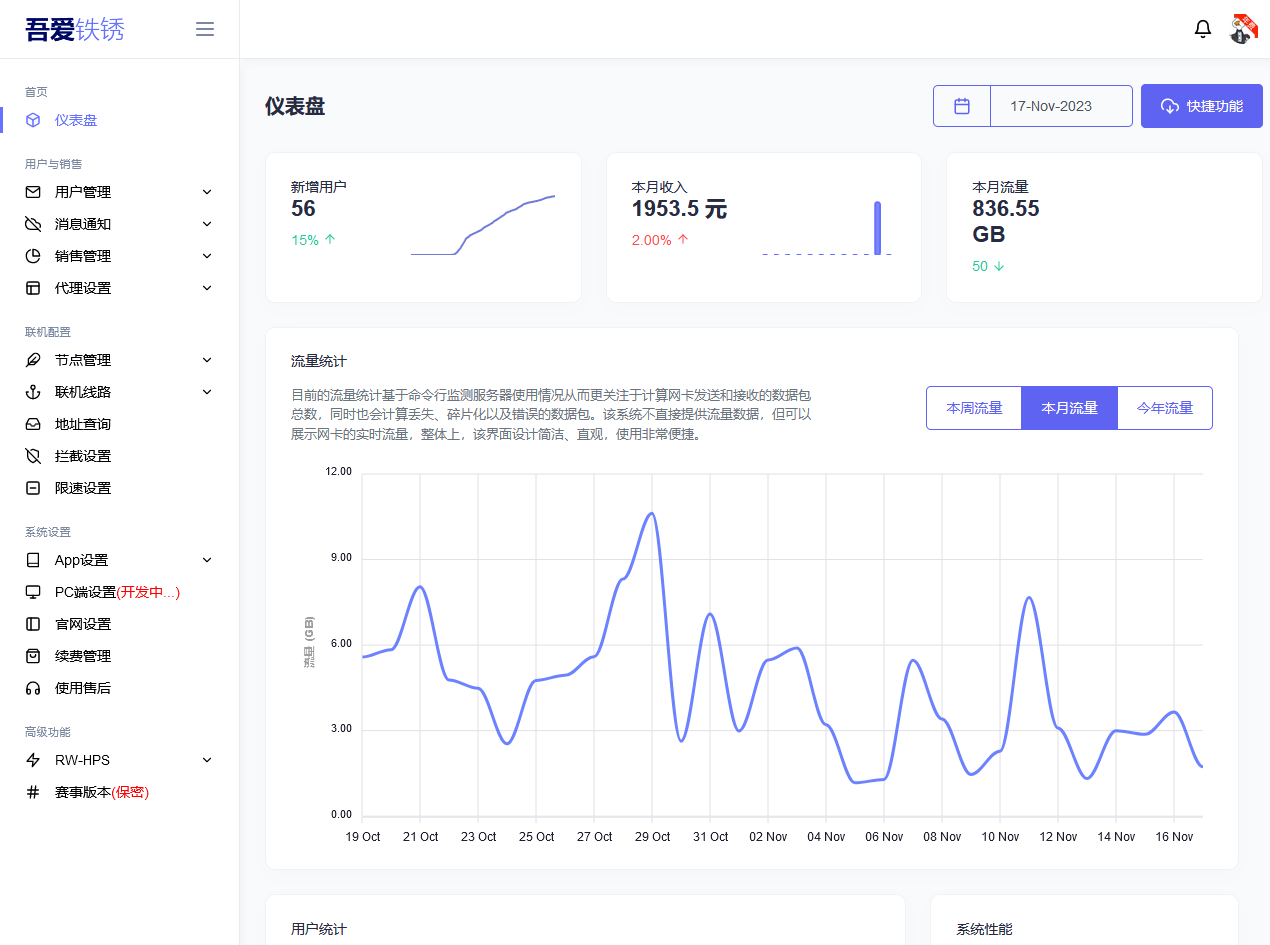The image size is (1270, 945).
Task: Open 续费管理 menu item
Action: [83, 656]
